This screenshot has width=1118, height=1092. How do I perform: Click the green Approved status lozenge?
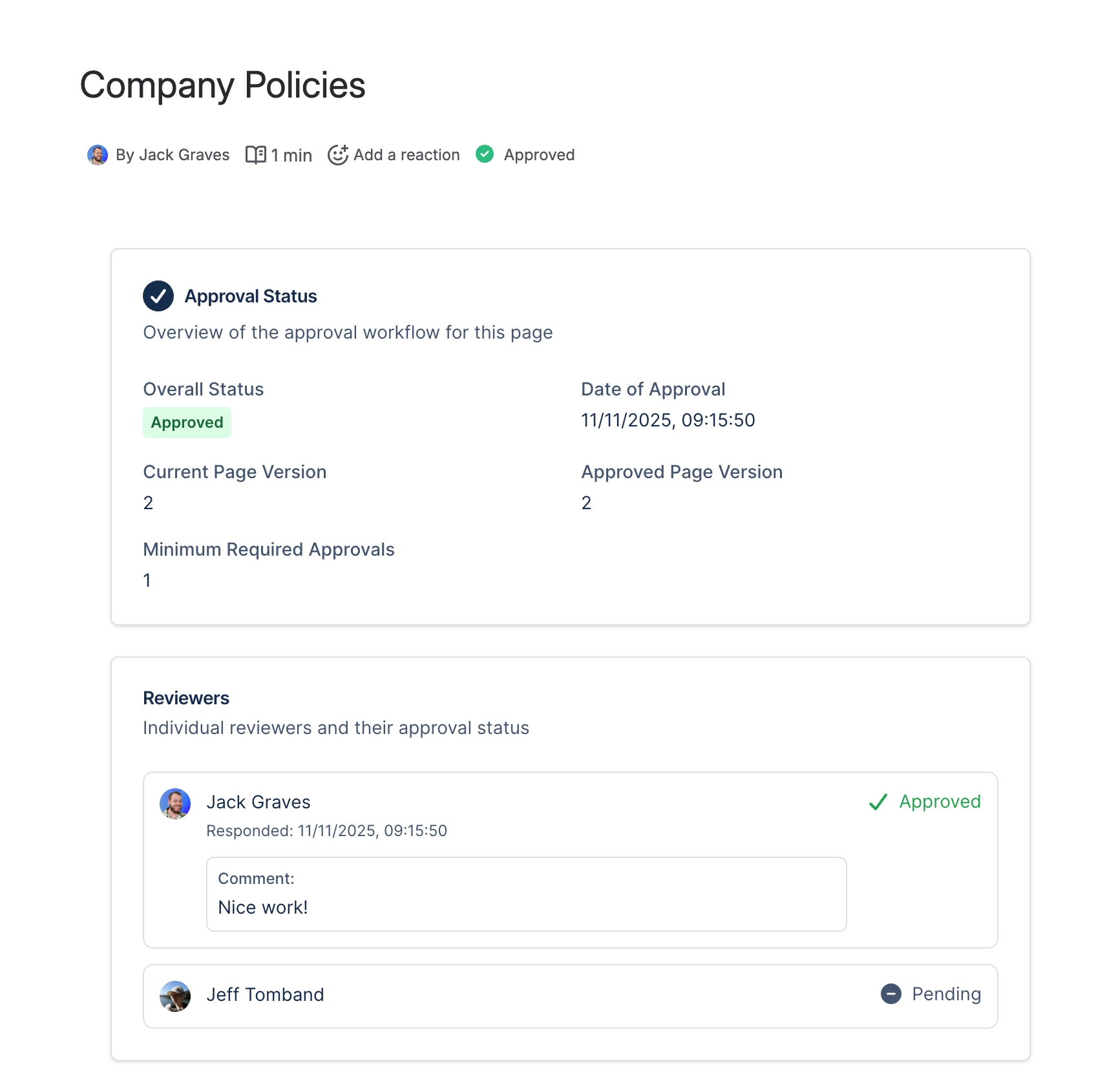click(x=187, y=422)
